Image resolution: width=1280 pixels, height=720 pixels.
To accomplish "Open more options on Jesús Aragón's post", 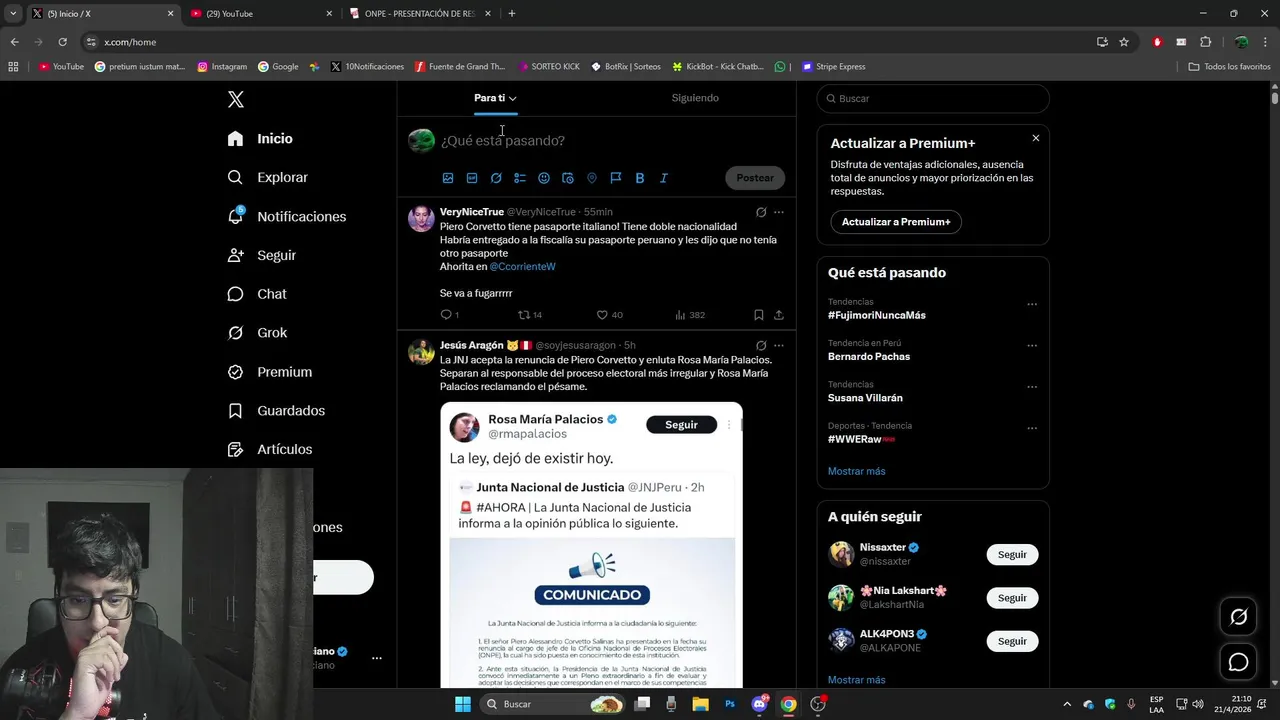I will (779, 345).
